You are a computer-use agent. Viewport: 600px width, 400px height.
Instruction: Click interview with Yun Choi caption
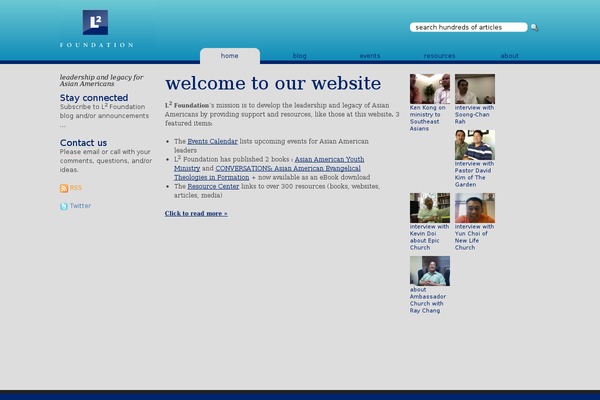474,237
